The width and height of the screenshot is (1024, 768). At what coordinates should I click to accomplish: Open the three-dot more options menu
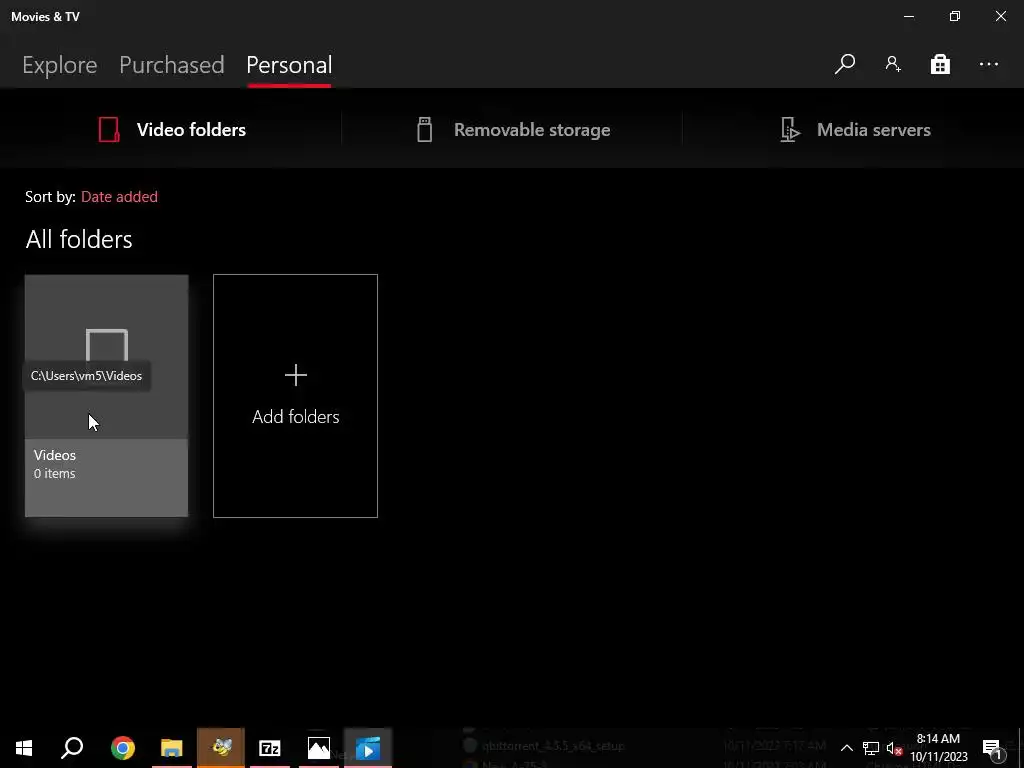coord(989,64)
